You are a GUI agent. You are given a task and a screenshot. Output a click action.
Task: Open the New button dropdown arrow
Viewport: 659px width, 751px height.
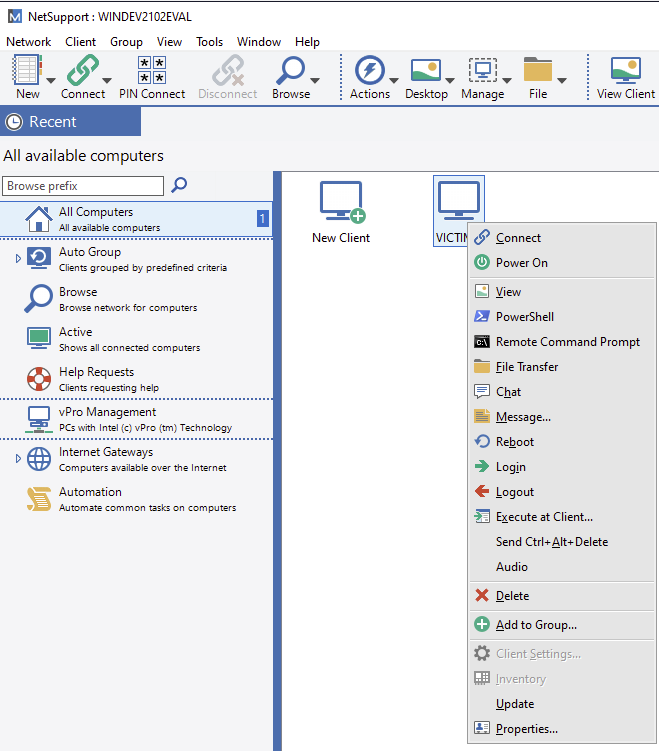pos(51,80)
